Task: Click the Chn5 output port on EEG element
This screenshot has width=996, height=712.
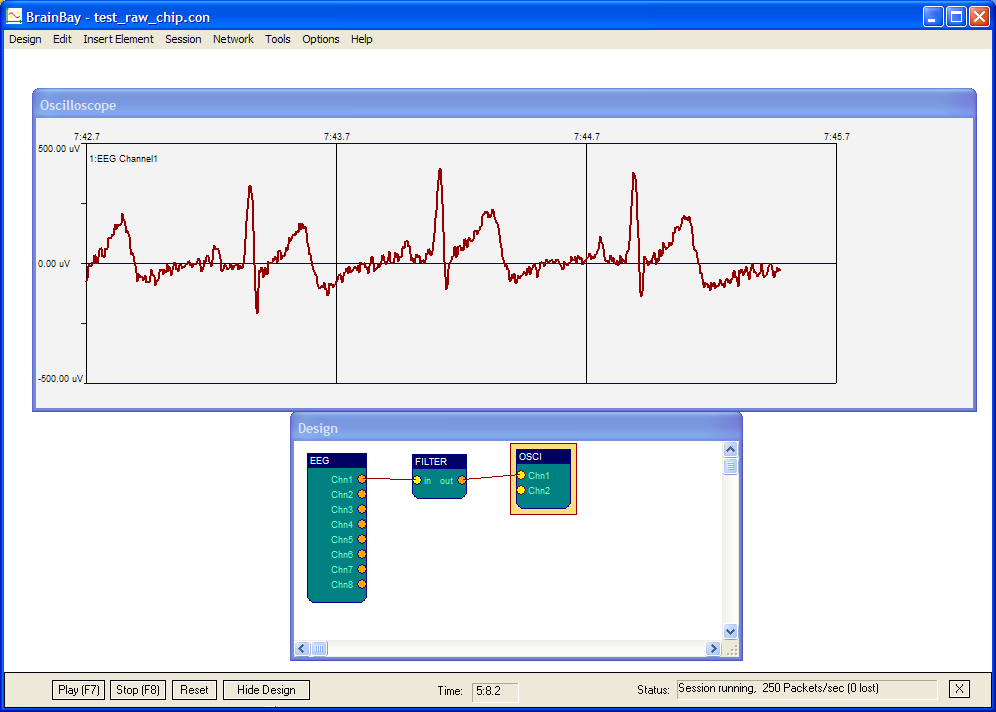Action: tap(361, 539)
